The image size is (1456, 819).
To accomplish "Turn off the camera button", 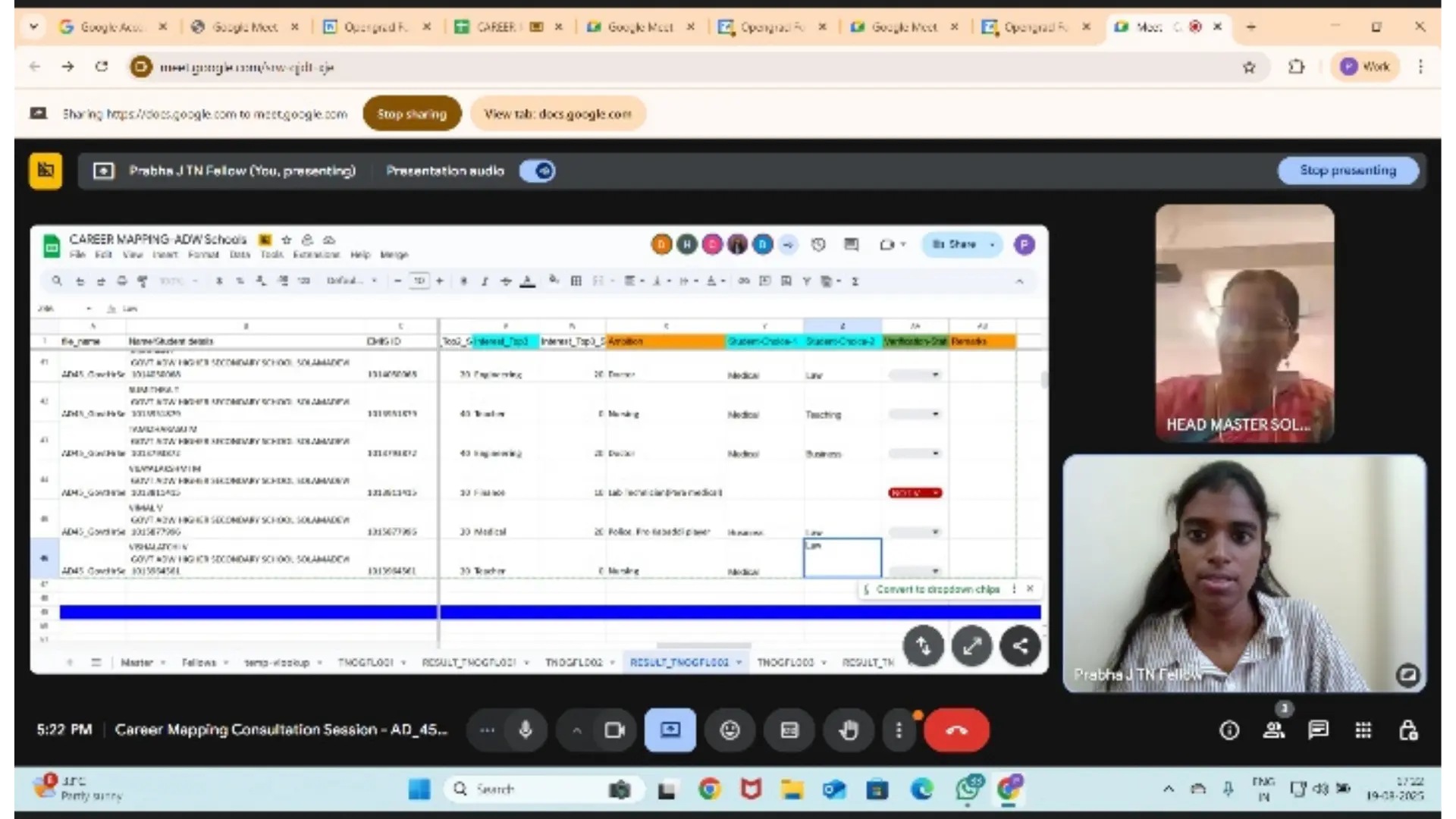I will tap(613, 730).
